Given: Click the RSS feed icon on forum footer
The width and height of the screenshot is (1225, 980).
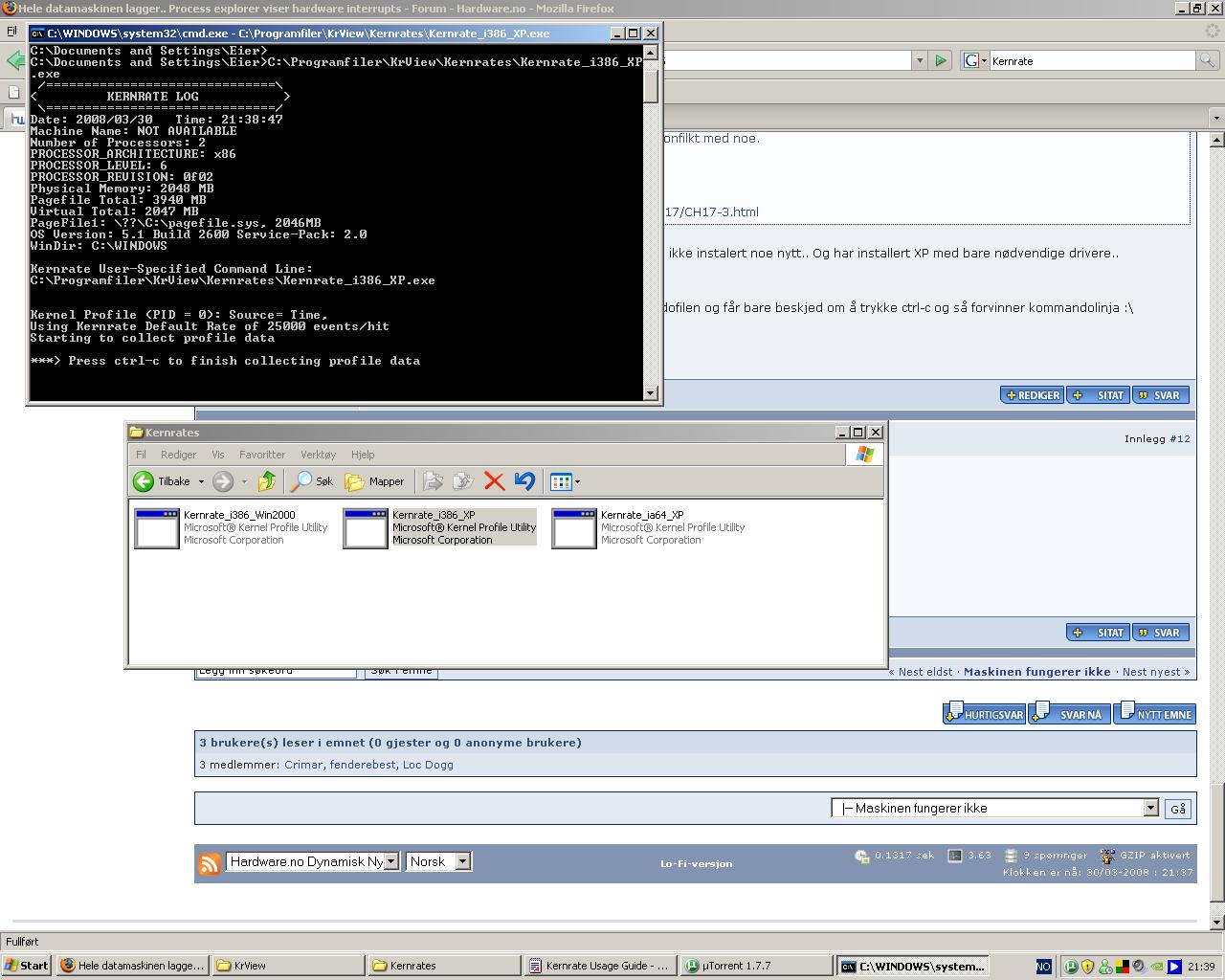Looking at the screenshot, I should [209, 863].
